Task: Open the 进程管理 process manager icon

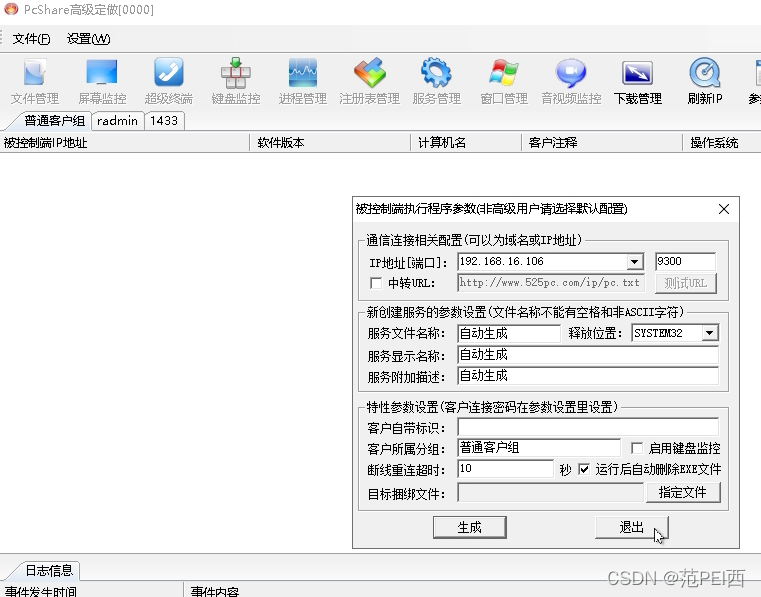Action: coord(303,81)
